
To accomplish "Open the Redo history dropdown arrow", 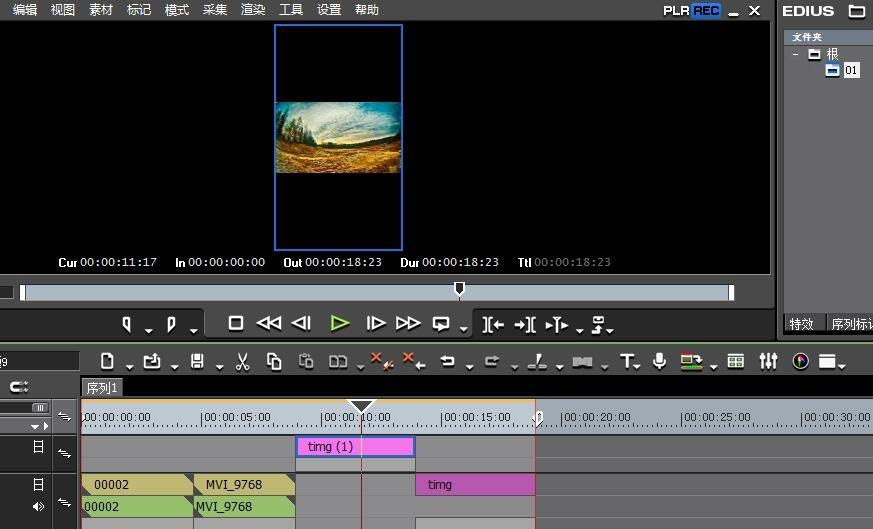I will tap(514, 367).
